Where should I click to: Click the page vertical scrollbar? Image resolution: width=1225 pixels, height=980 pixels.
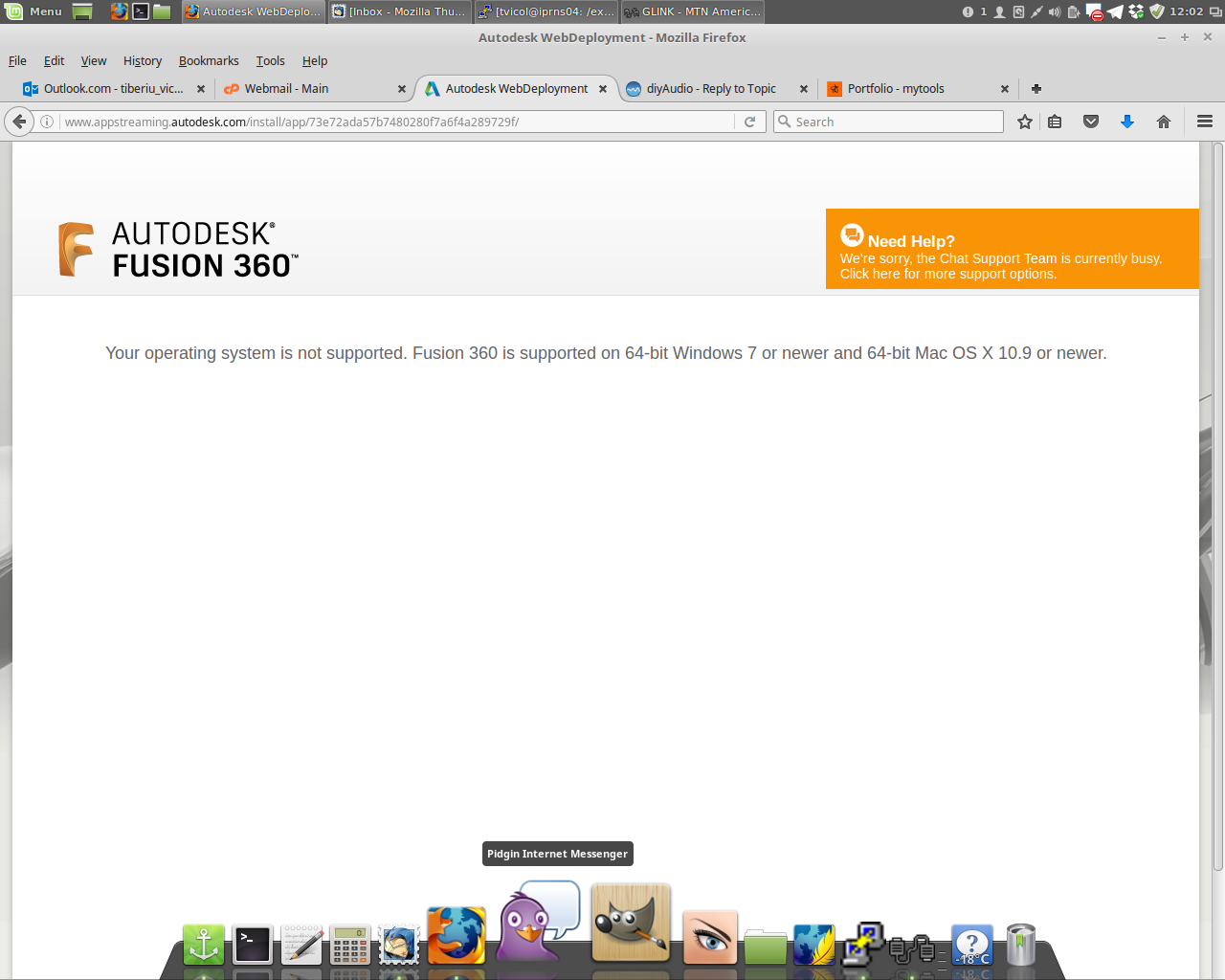click(1217, 507)
